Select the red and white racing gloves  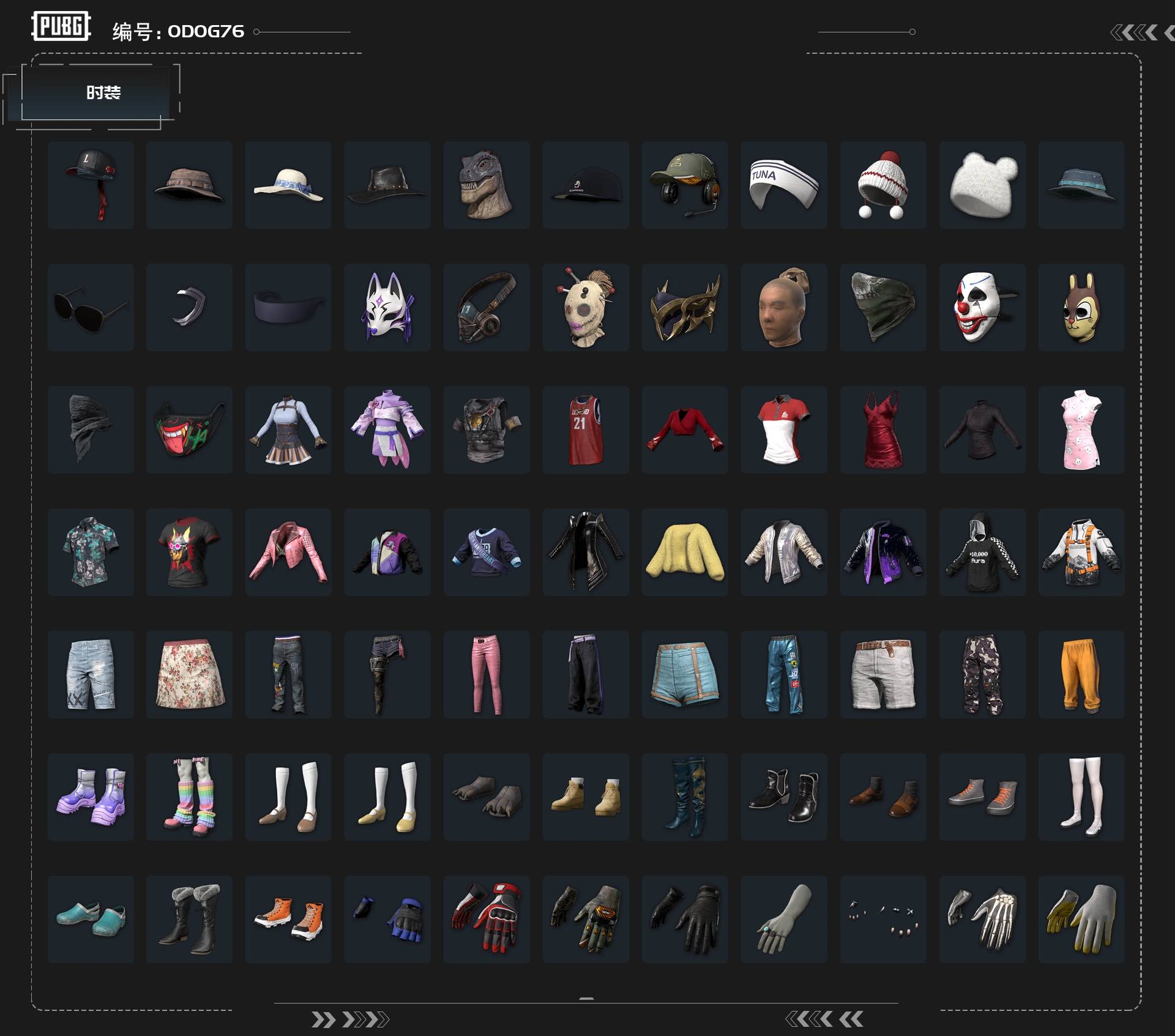(487, 919)
